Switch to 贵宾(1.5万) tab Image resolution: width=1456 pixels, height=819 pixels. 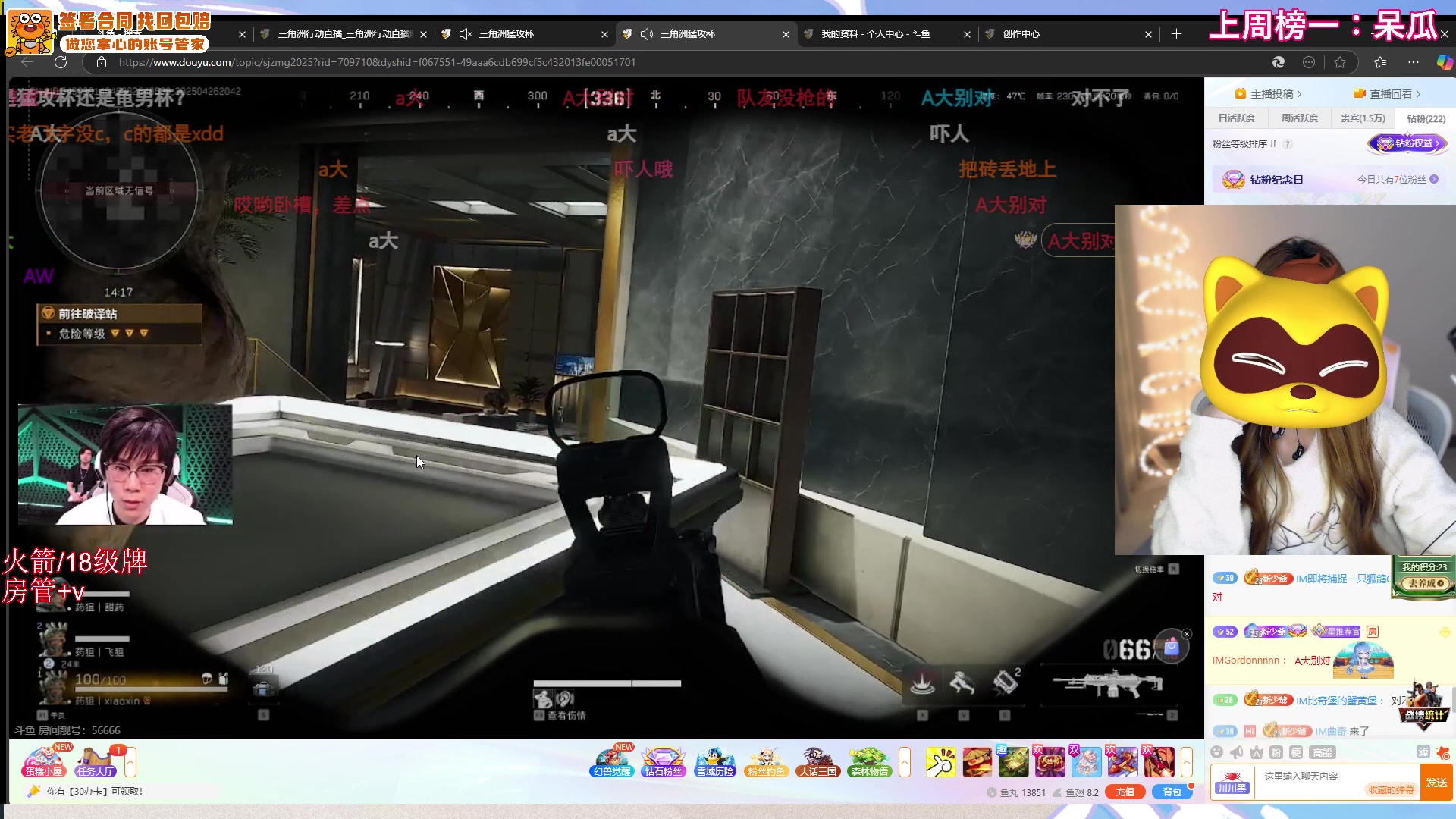pyautogui.click(x=1363, y=118)
